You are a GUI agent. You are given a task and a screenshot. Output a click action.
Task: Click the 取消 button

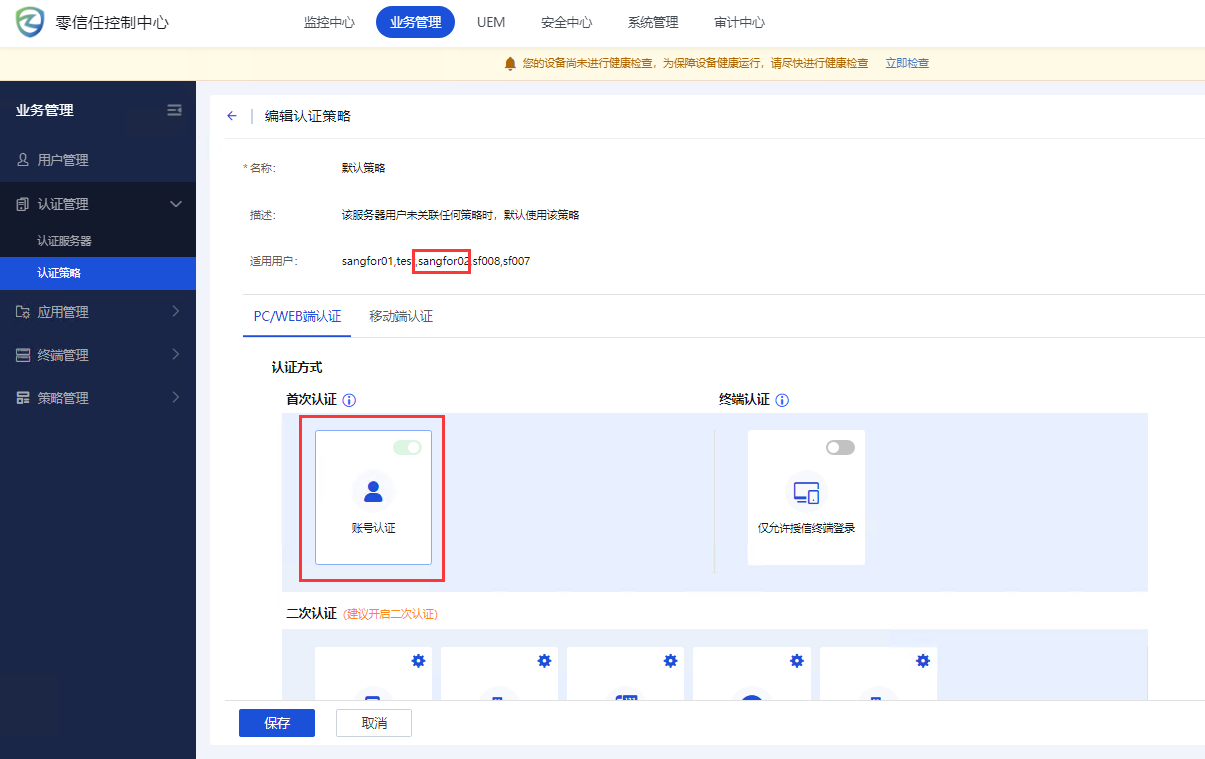374,723
